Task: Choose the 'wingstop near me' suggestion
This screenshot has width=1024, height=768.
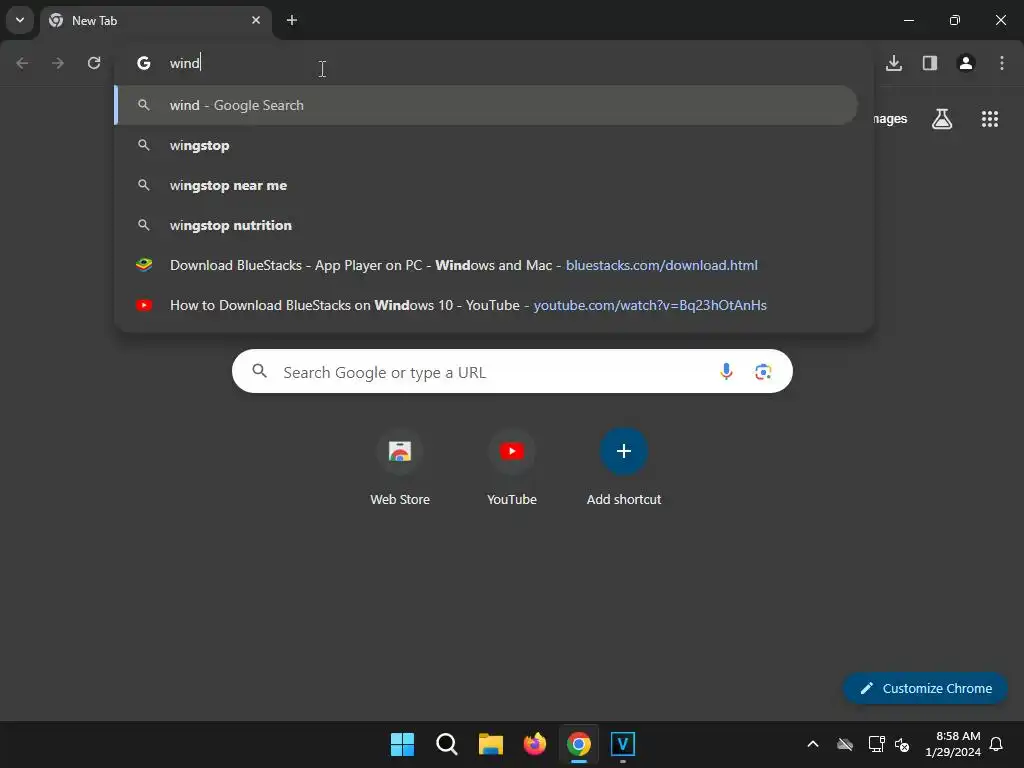Action: coord(486,185)
